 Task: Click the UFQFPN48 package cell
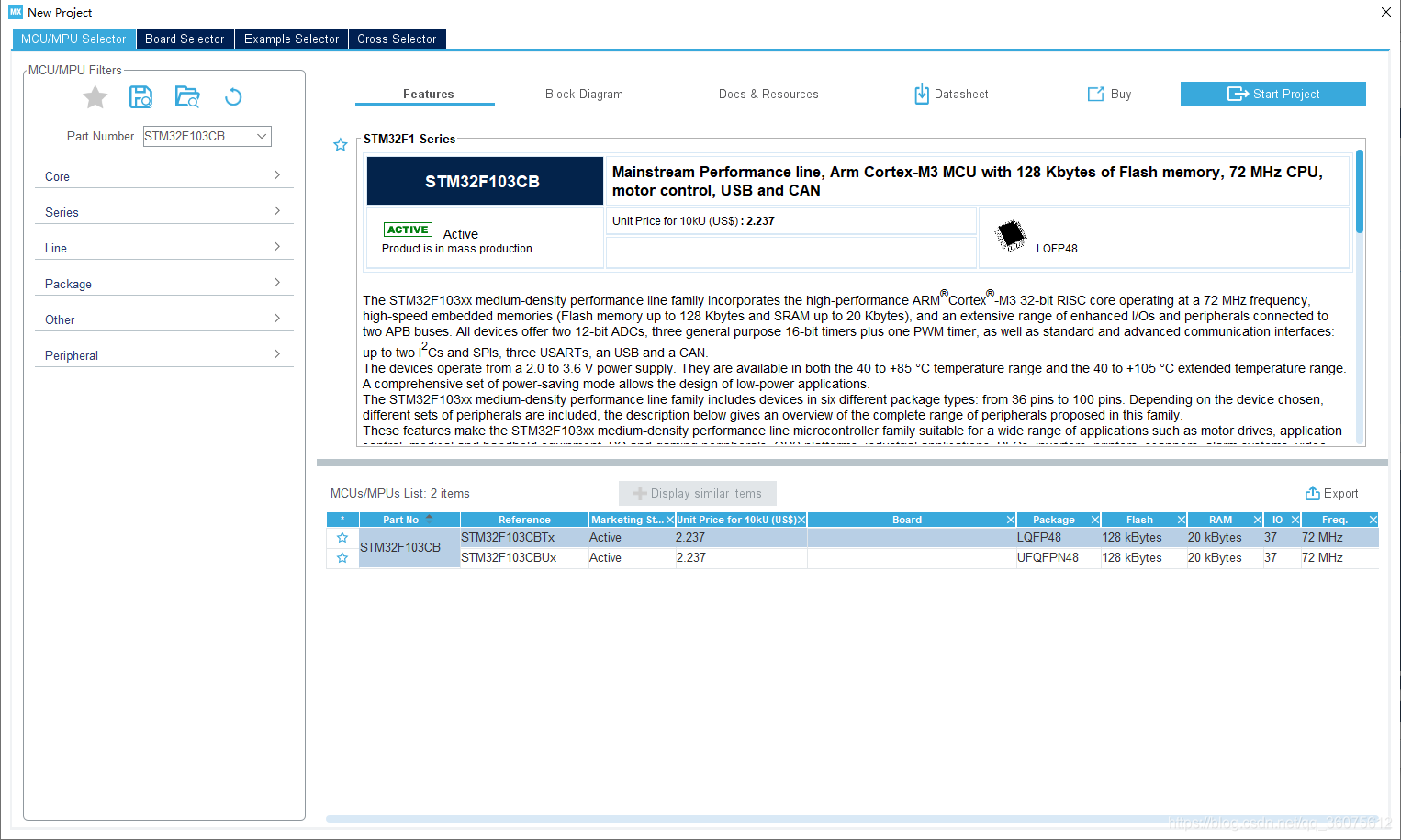coord(1058,558)
